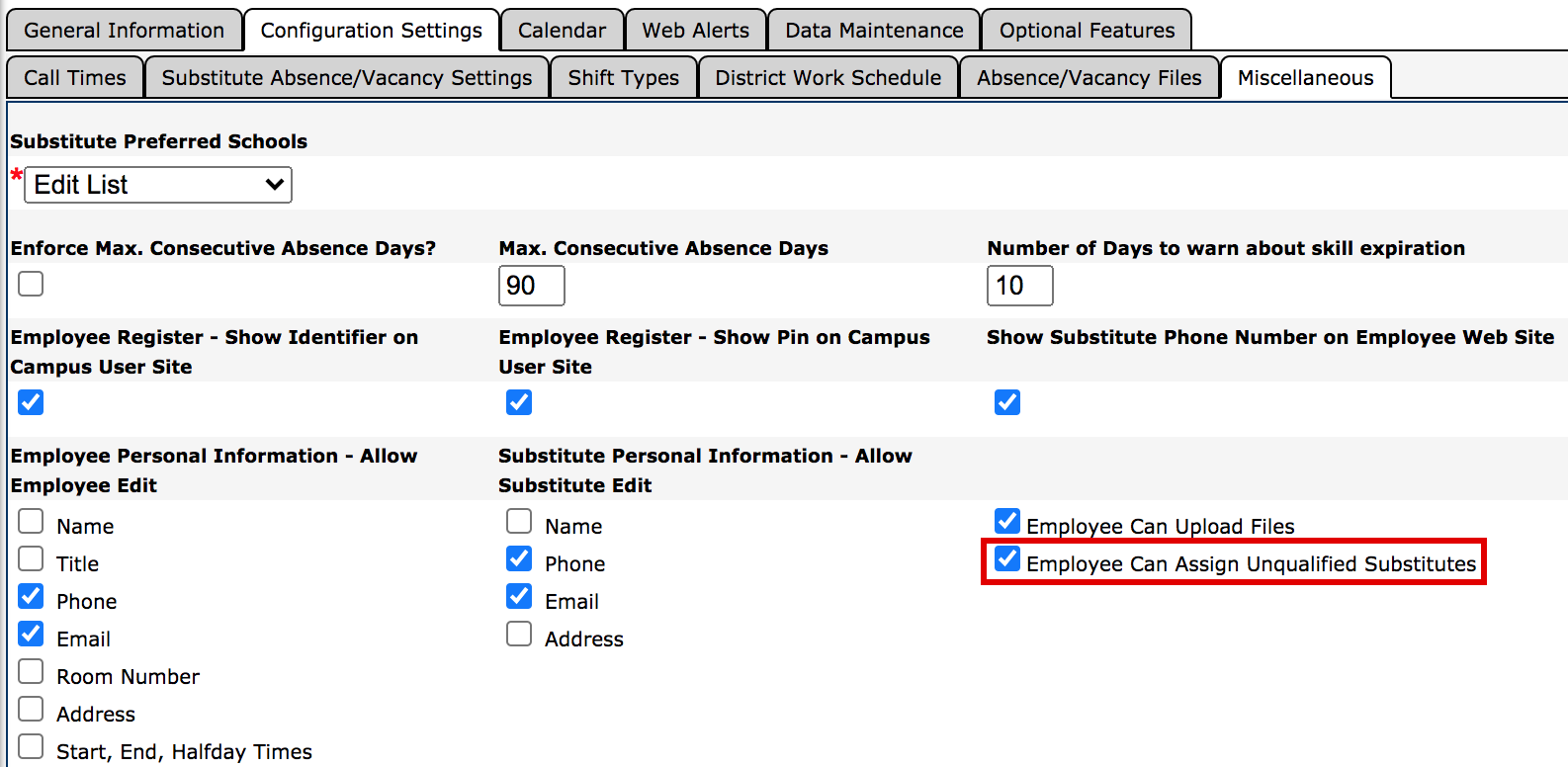Go to the Call Times sub-tab
This screenshot has height=767, width=1568.
(x=75, y=78)
